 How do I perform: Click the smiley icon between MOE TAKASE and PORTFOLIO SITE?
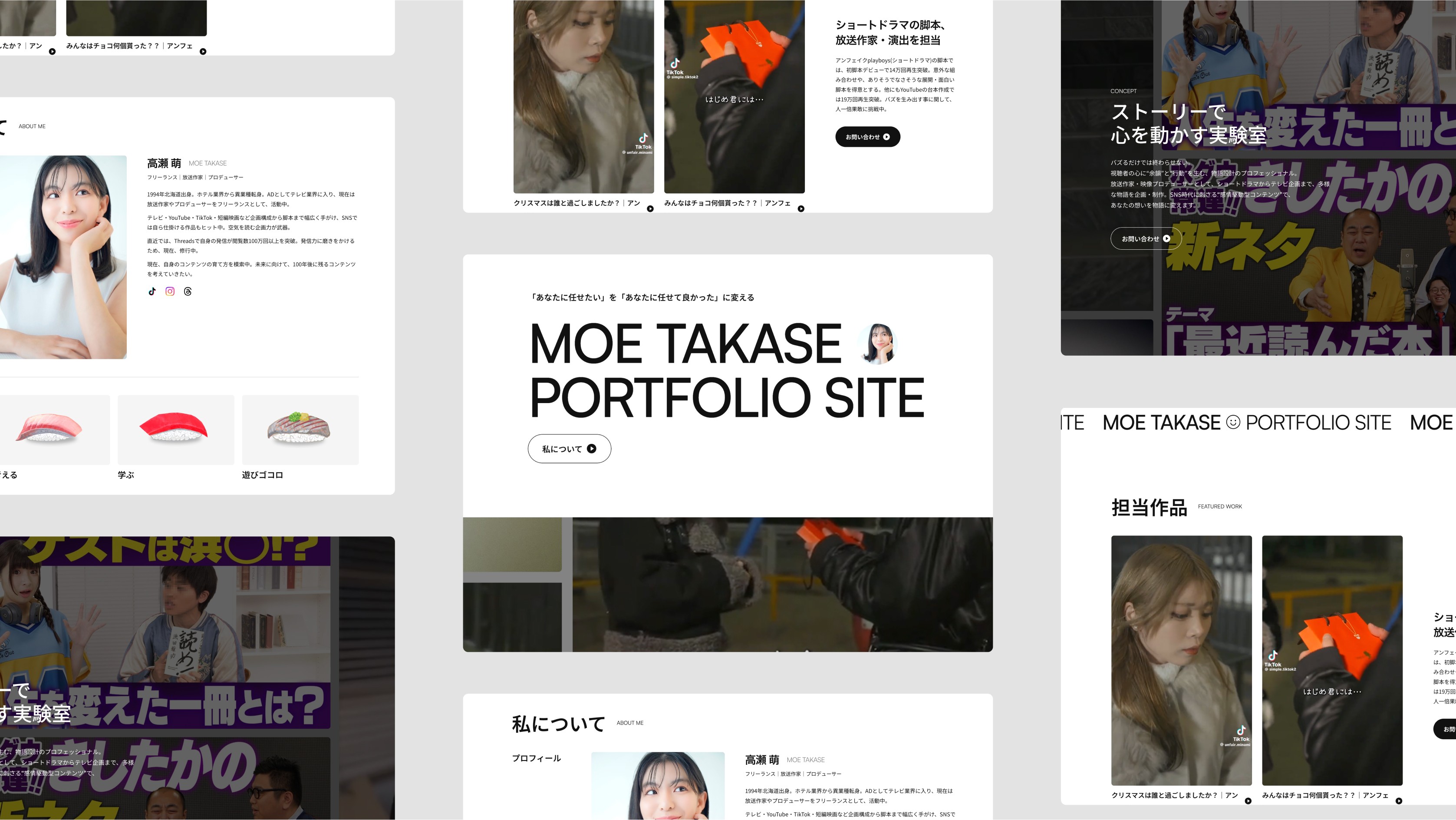point(1233,422)
